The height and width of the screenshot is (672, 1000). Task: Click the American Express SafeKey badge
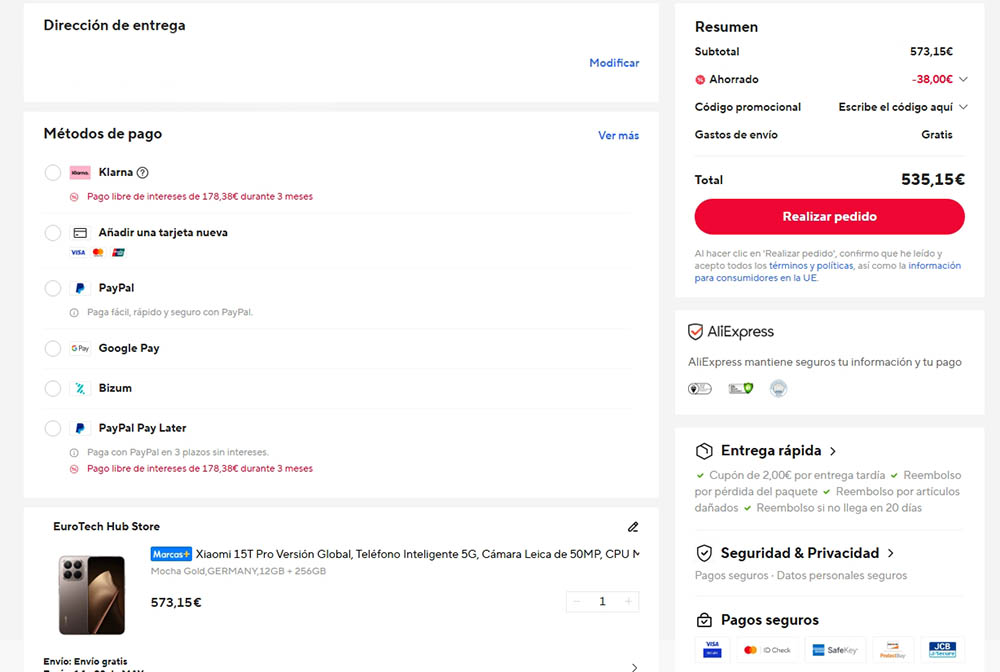835,650
